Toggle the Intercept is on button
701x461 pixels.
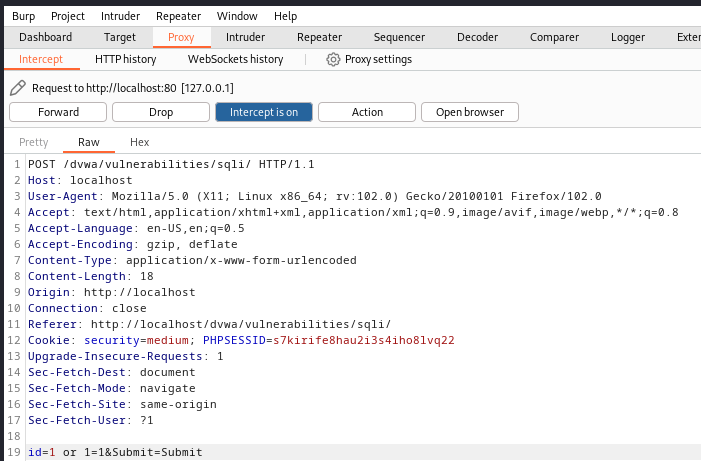[x=264, y=112]
